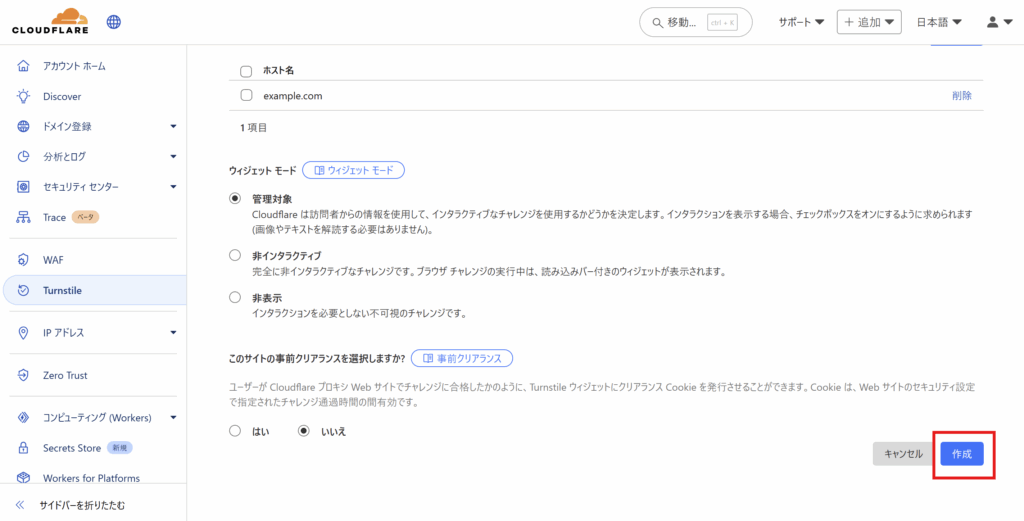Expand the IP アドレス arrow

(x=173, y=333)
